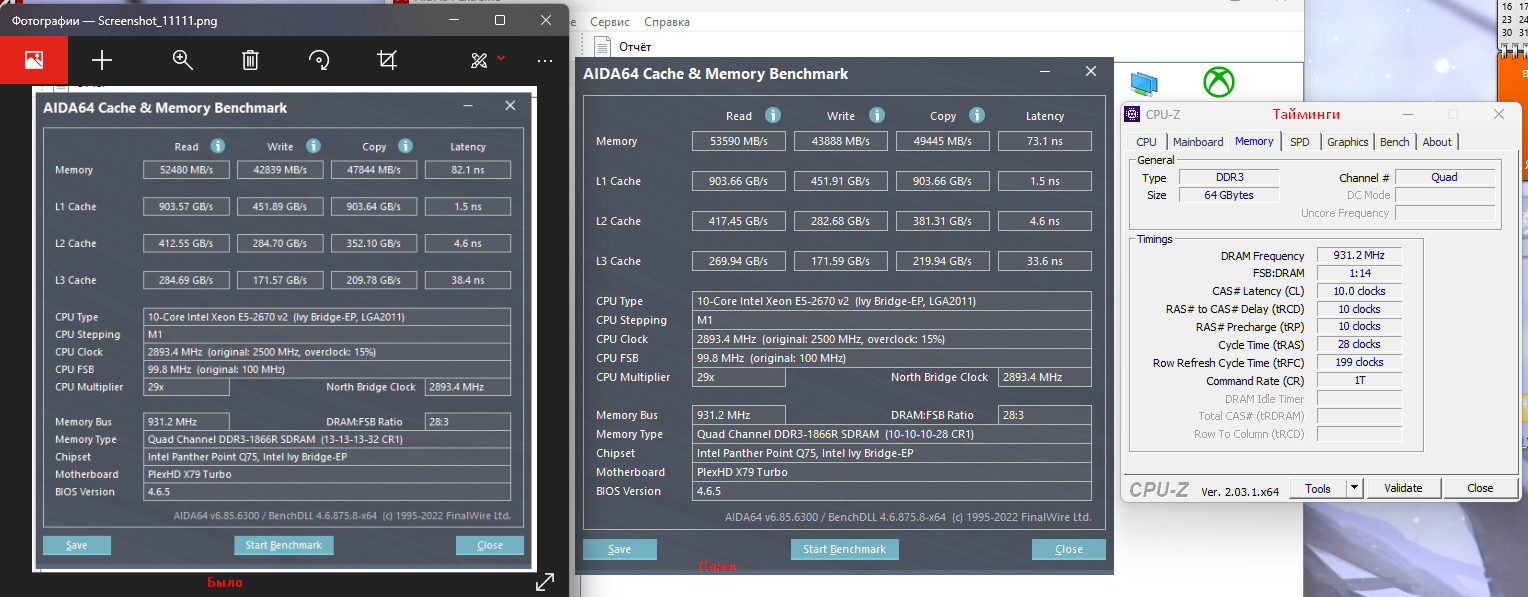Click the Quad Channel # field in CPU-Z
The height and width of the screenshot is (597, 1528).
(1445, 177)
